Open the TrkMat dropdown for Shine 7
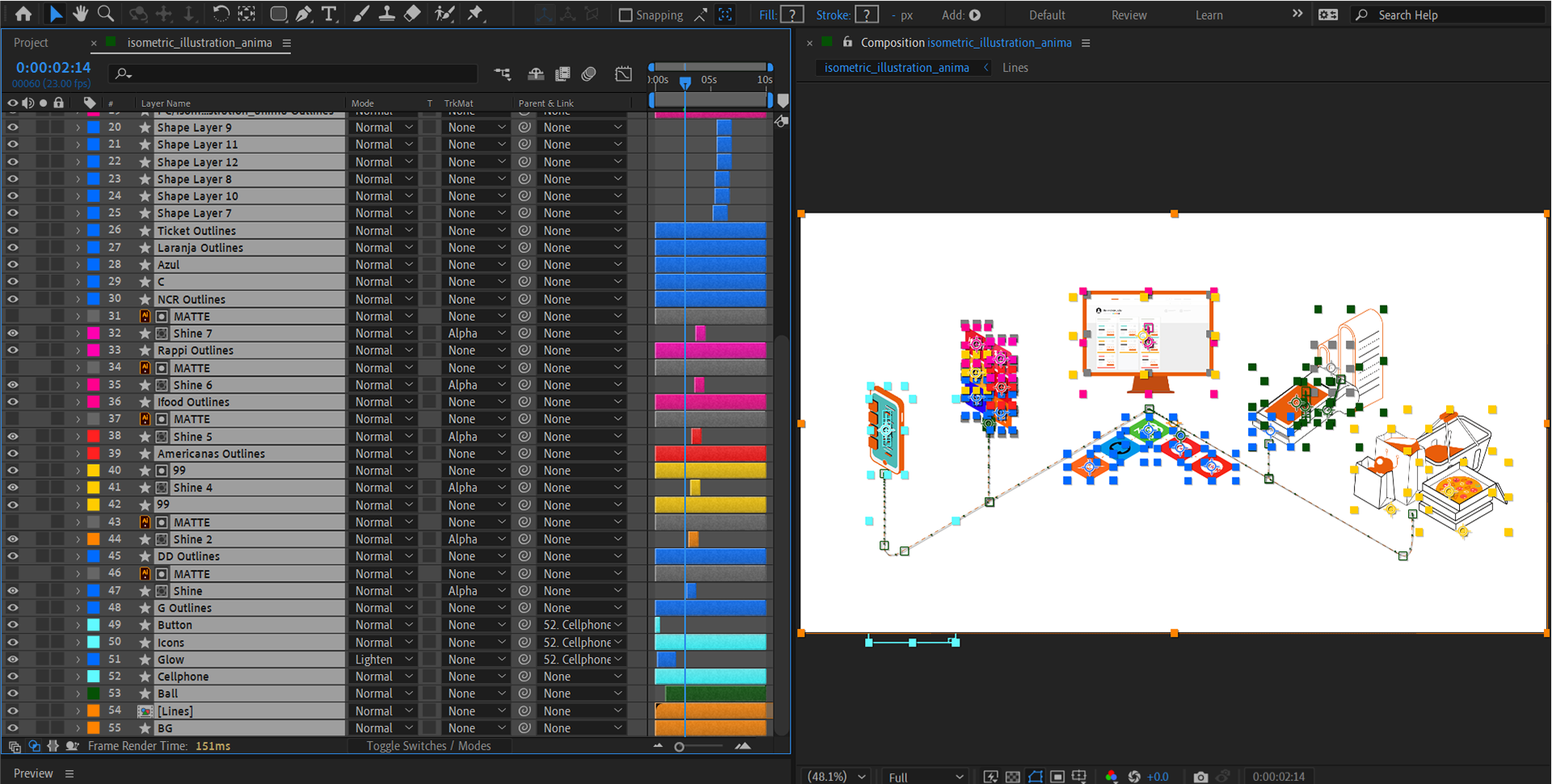Image resolution: width=1552 pixels, height=784 pixels. [x=477, y=333]
